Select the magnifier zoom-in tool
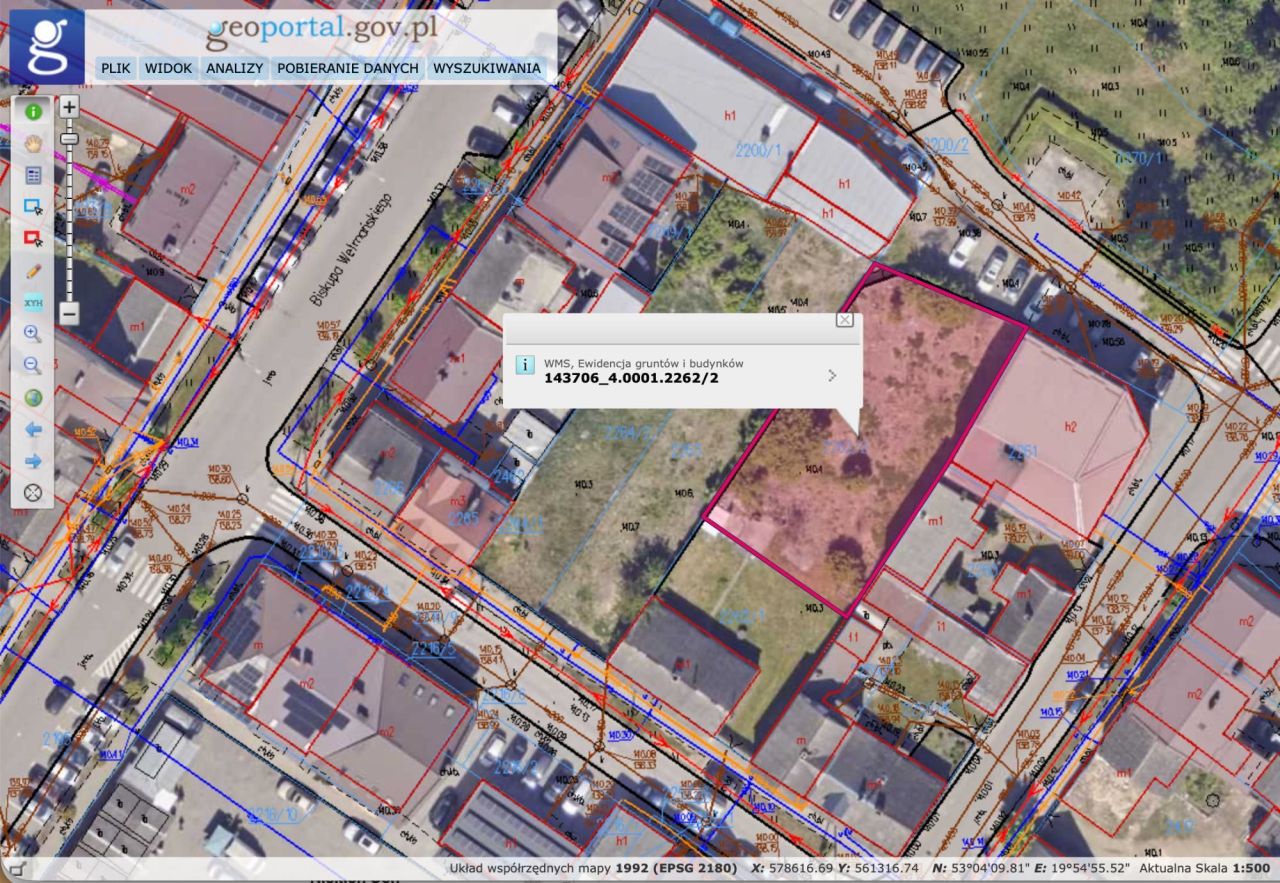Viewport: 1280px width, 883px height. pyautogui.click(x=33, y=334)
